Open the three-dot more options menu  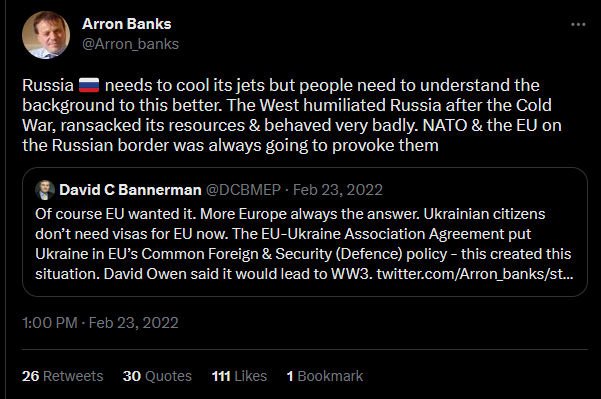click(578, 25)
